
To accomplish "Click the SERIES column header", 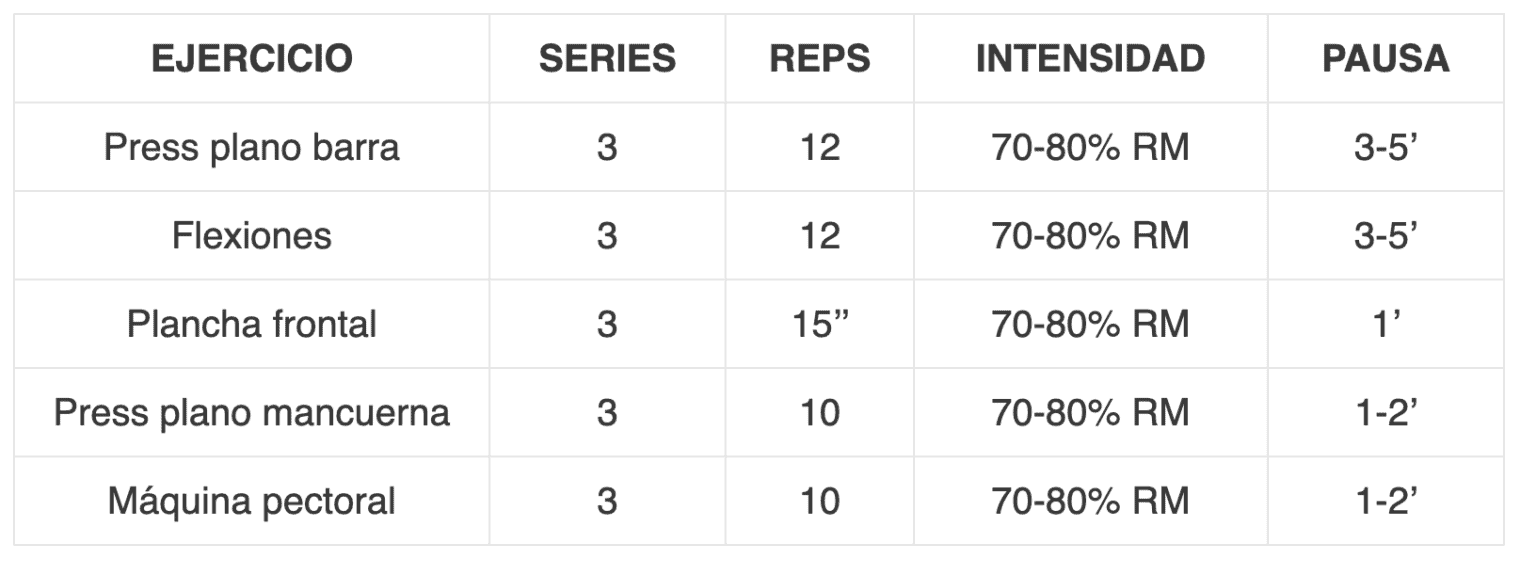I will coord(607,59).
